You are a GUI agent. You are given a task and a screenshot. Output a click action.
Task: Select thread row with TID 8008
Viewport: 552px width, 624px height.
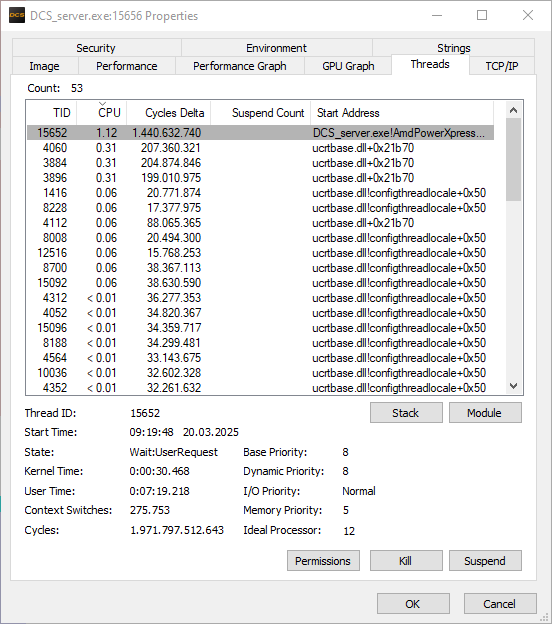[260, 238]
